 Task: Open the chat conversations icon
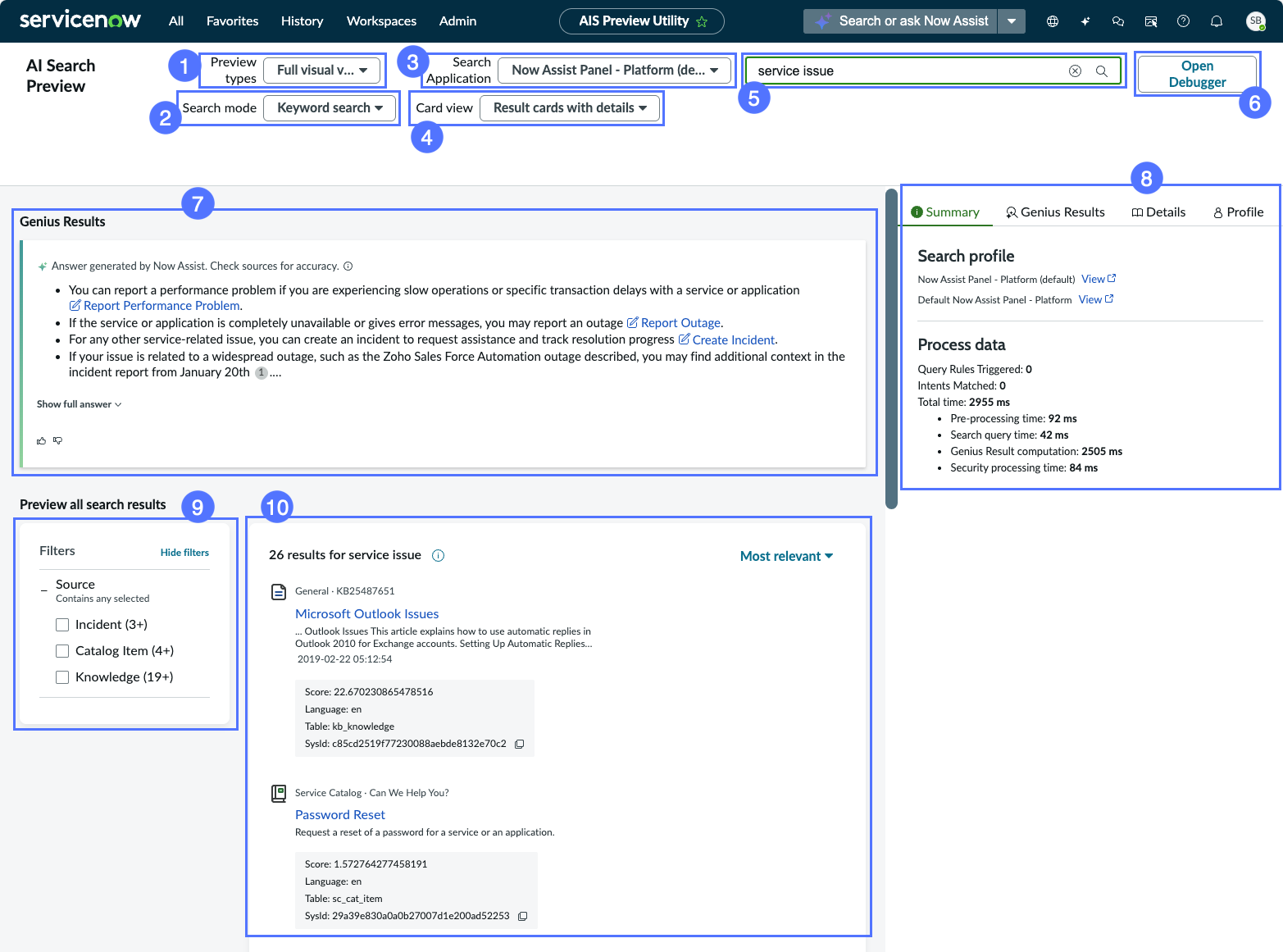coord(1118,21)
